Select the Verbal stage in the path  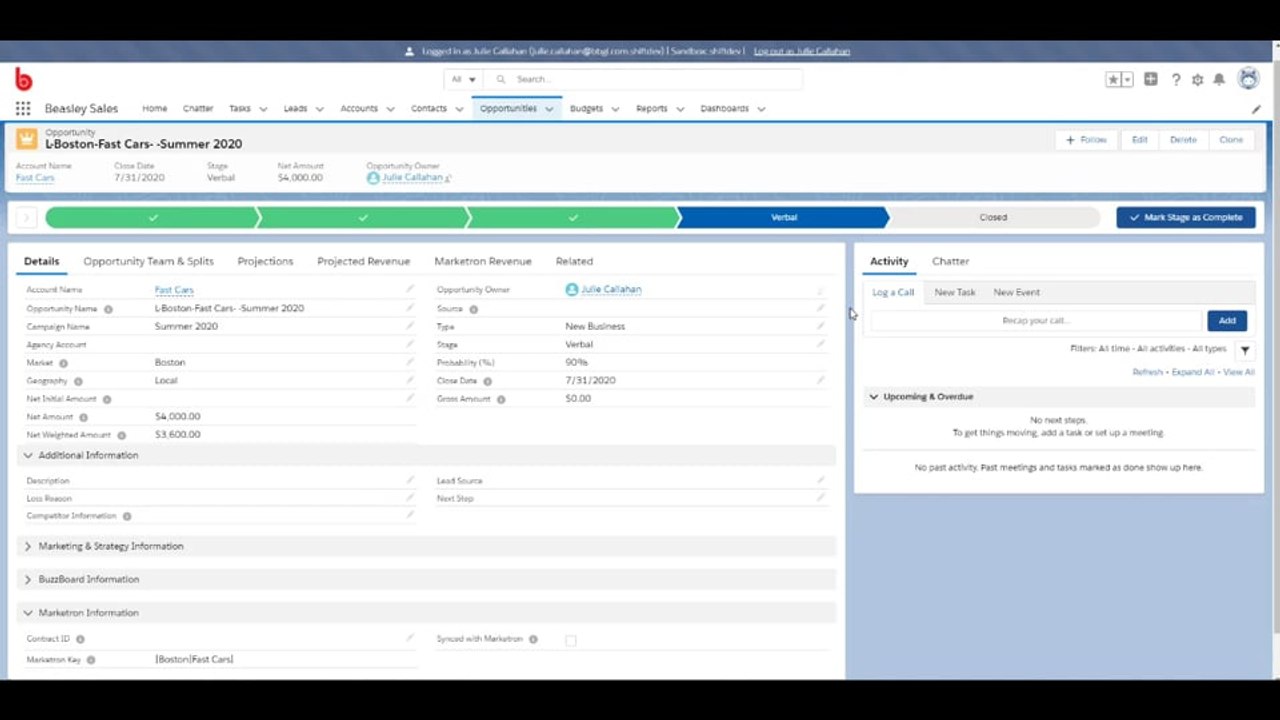click(x=784, y=217)
